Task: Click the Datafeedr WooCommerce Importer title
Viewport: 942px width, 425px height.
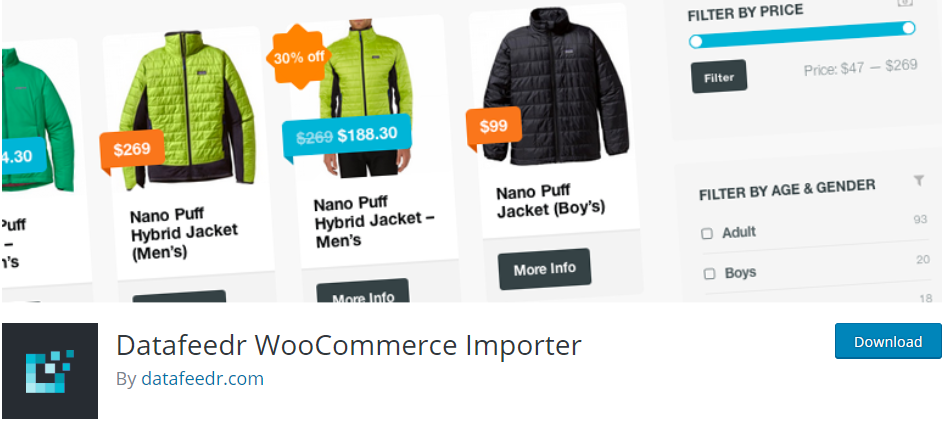Action: (349, 346)
